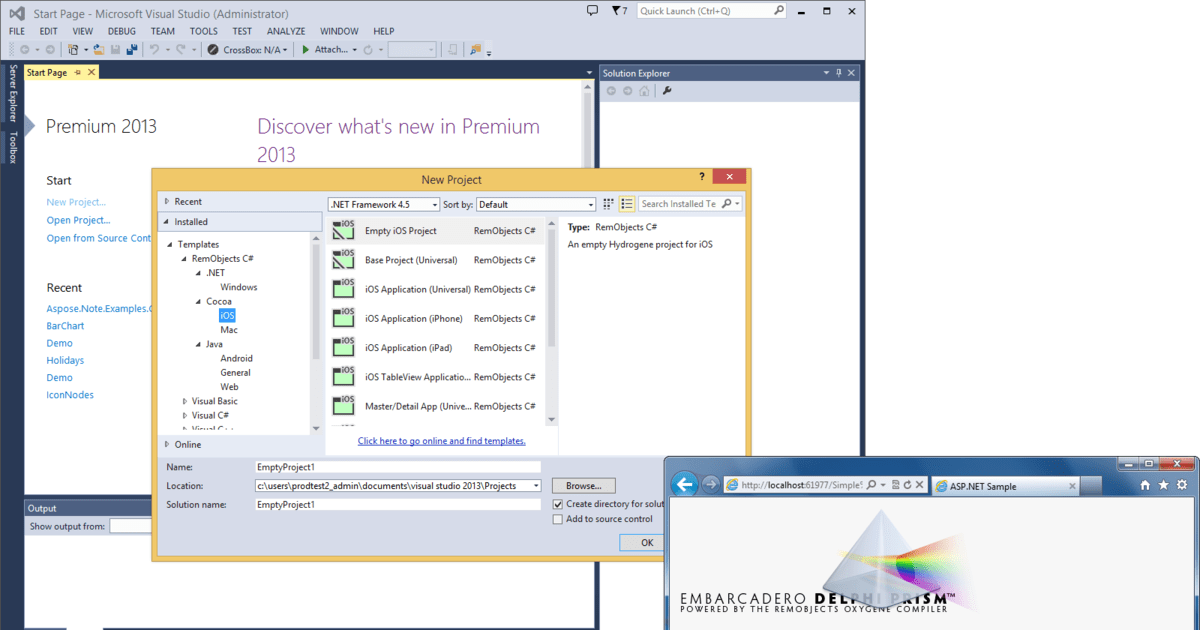Viewport: 1200px width, 630px height.
Task: Click the Browse... button
Action: 583,485
